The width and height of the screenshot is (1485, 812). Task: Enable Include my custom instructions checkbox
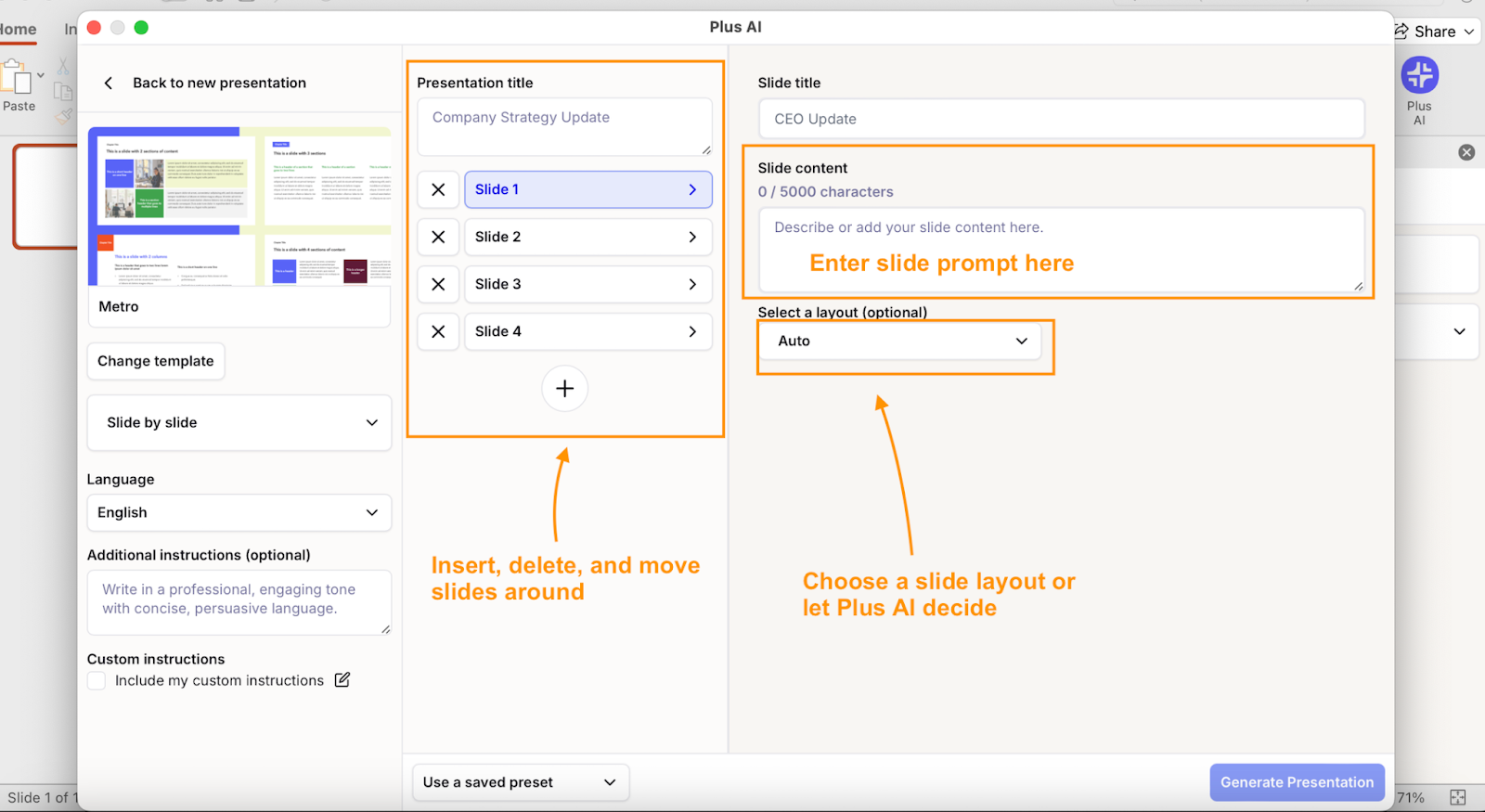pyautogui.click(x=97, y=681)
